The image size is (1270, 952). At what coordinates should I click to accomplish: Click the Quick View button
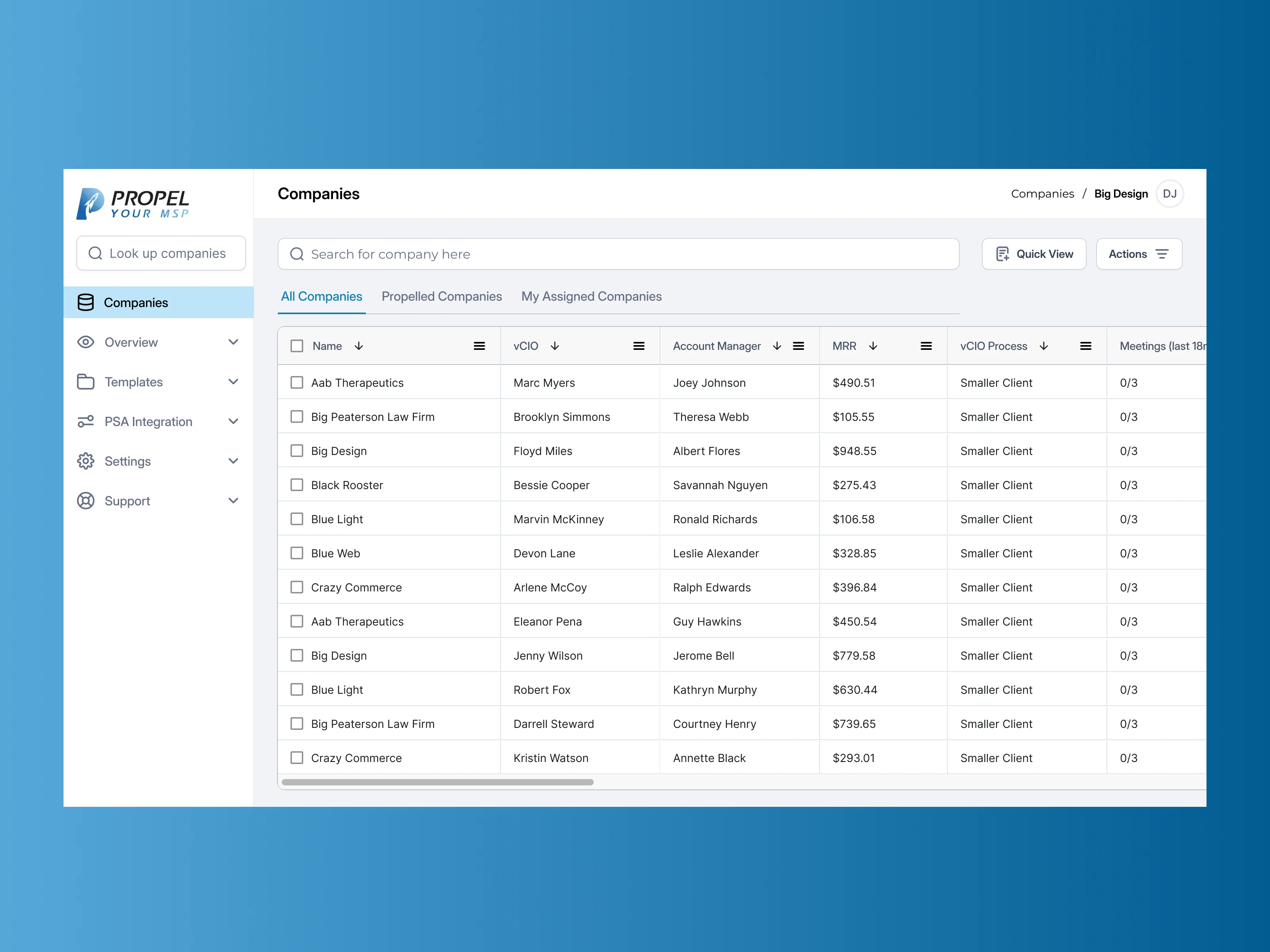pos(1034,254)
